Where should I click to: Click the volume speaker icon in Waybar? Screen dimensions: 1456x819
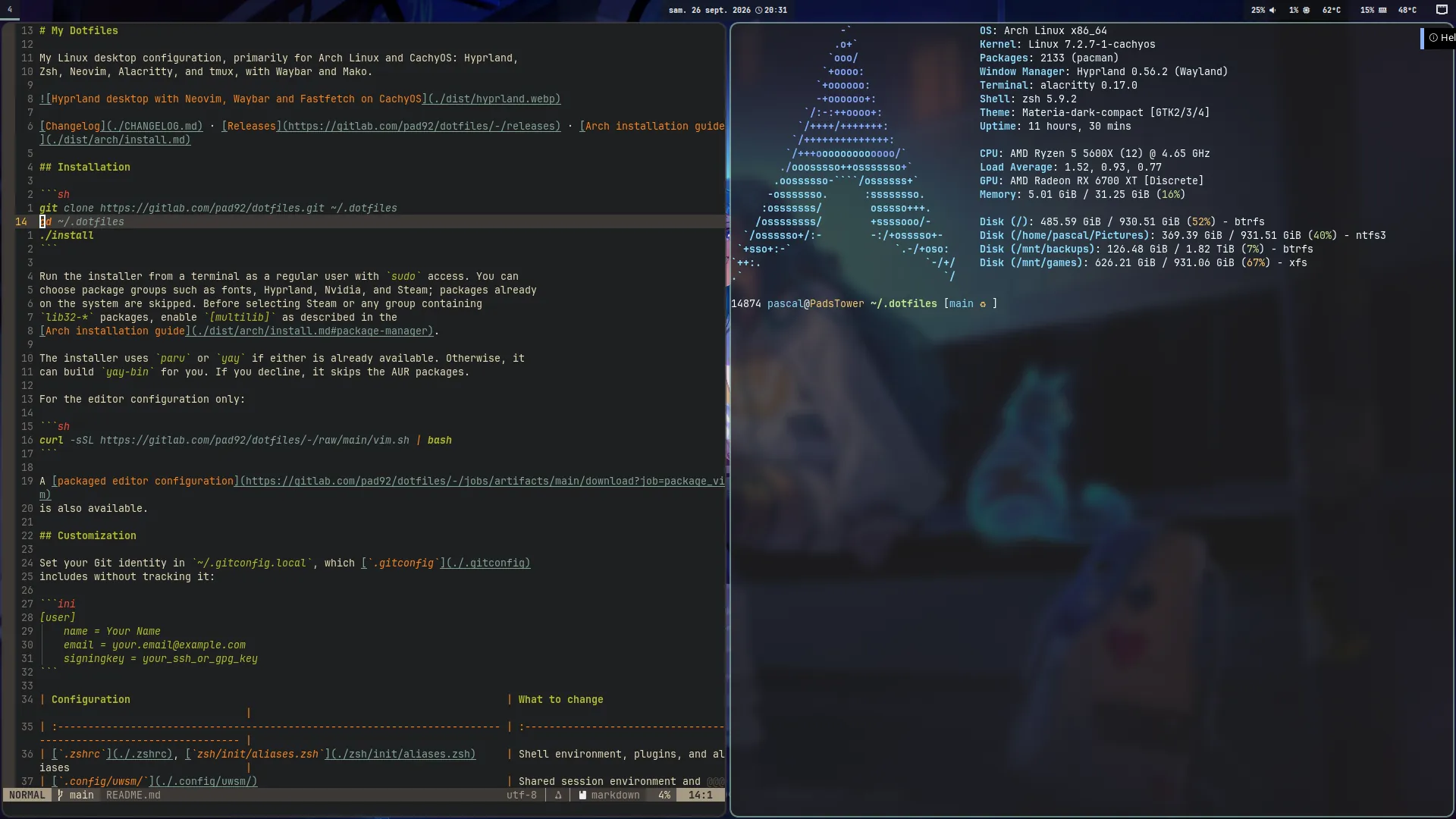(x=1272, y=10)
